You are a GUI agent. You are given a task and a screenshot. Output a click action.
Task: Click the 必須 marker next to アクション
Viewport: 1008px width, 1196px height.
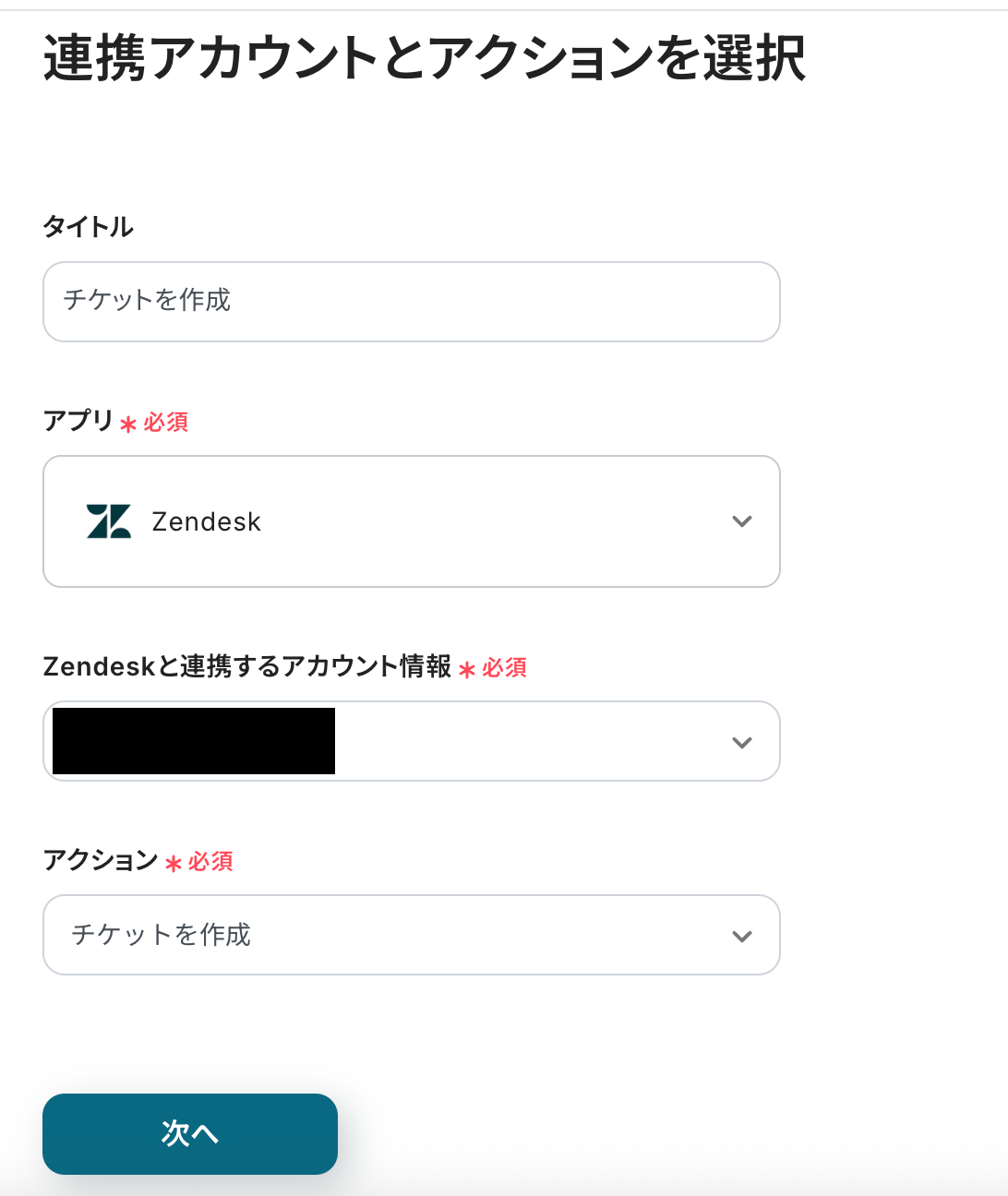coord(210,861)
